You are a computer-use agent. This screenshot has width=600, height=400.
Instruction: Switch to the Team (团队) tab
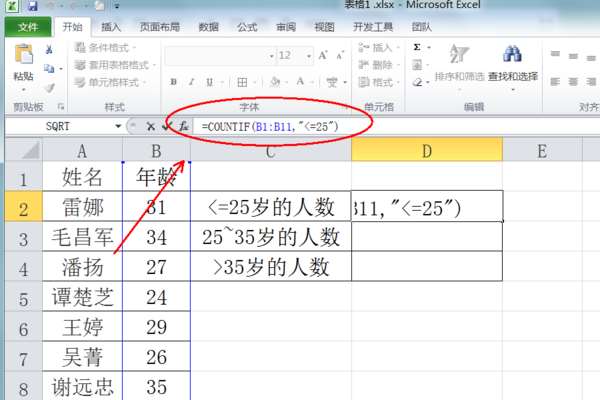pos(422,27)
